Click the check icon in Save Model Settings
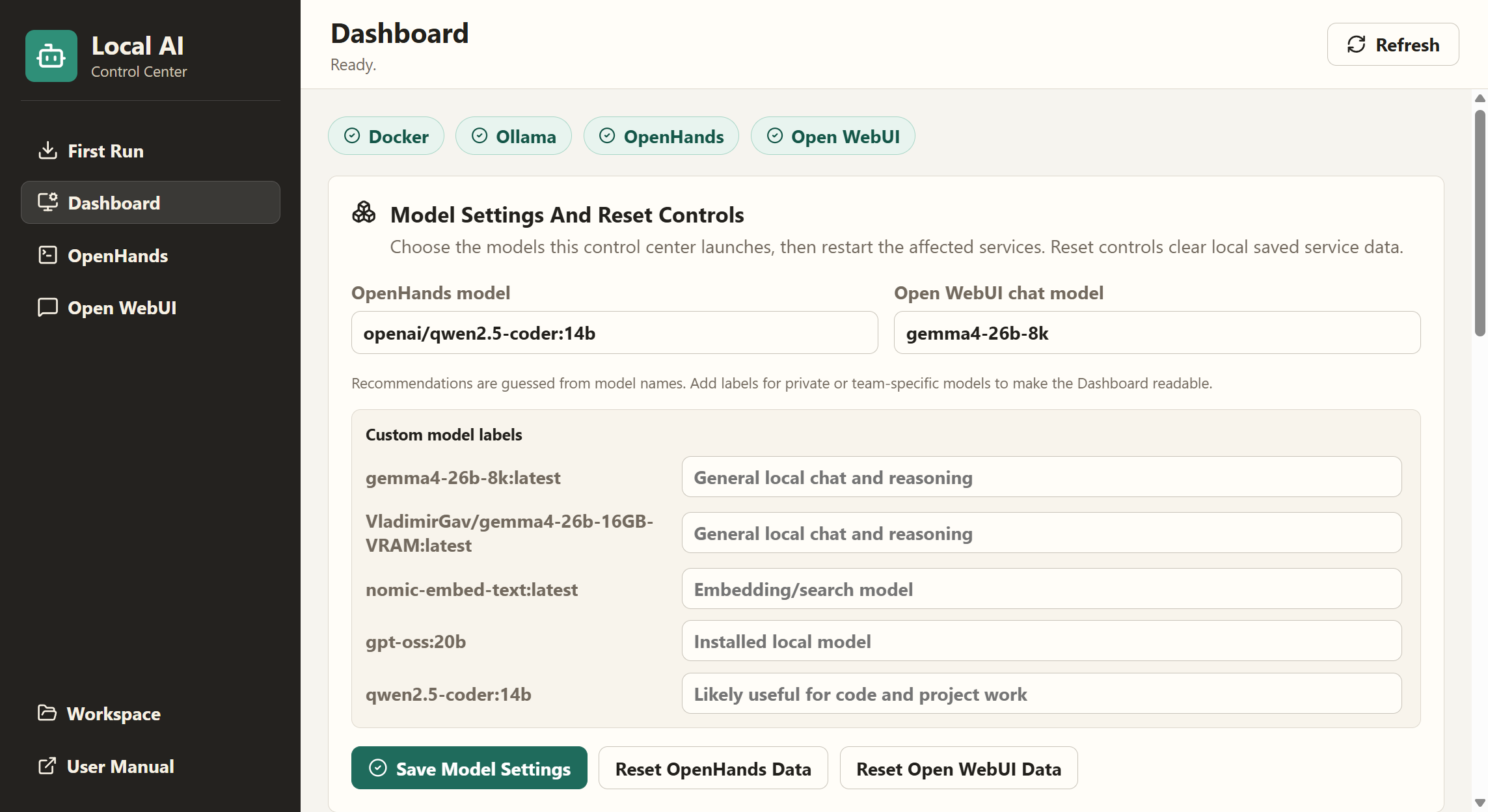The image size is (1488, 812). click(x=378, y=768)
